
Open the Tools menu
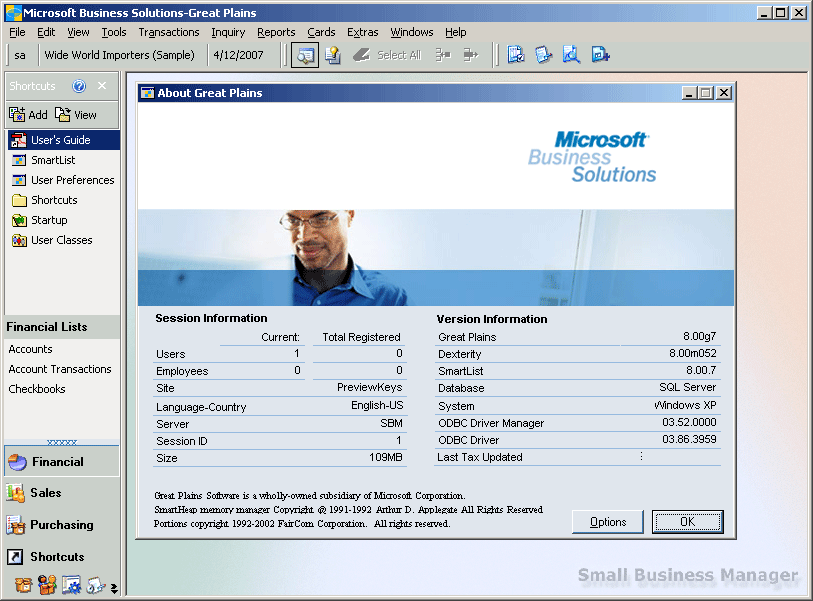114,32
